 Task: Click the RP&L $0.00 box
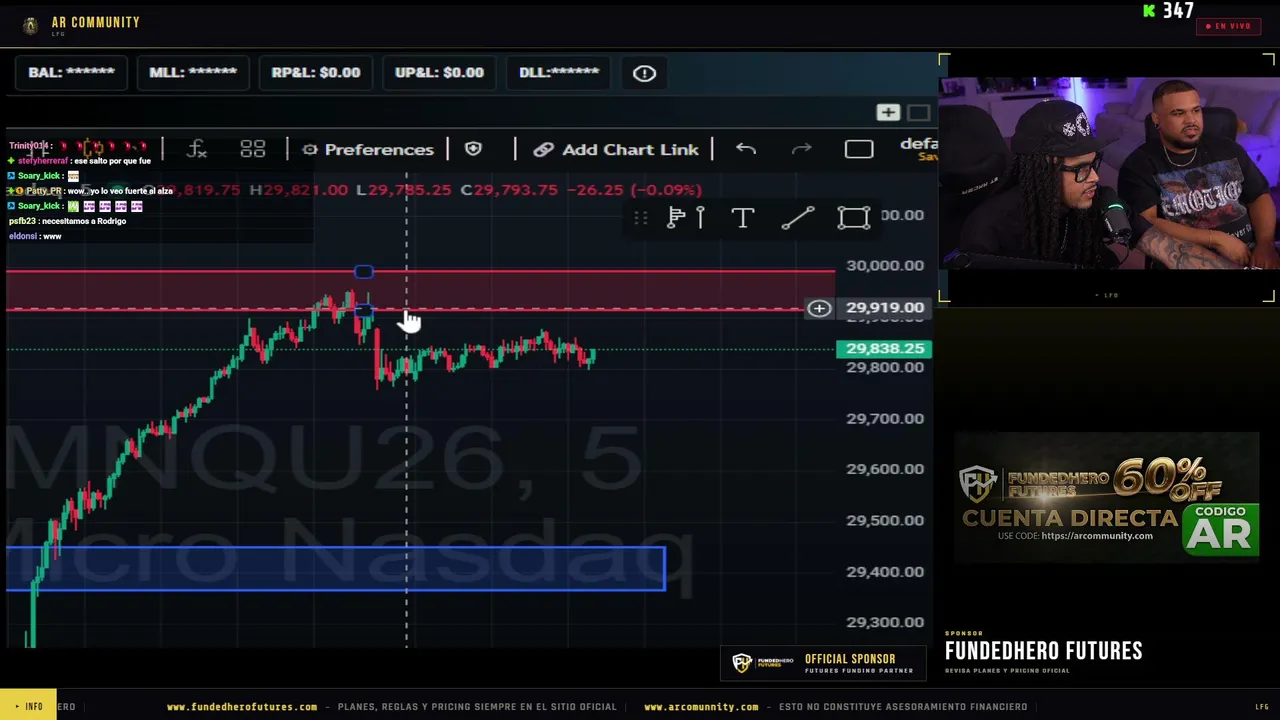click(315, 73)
